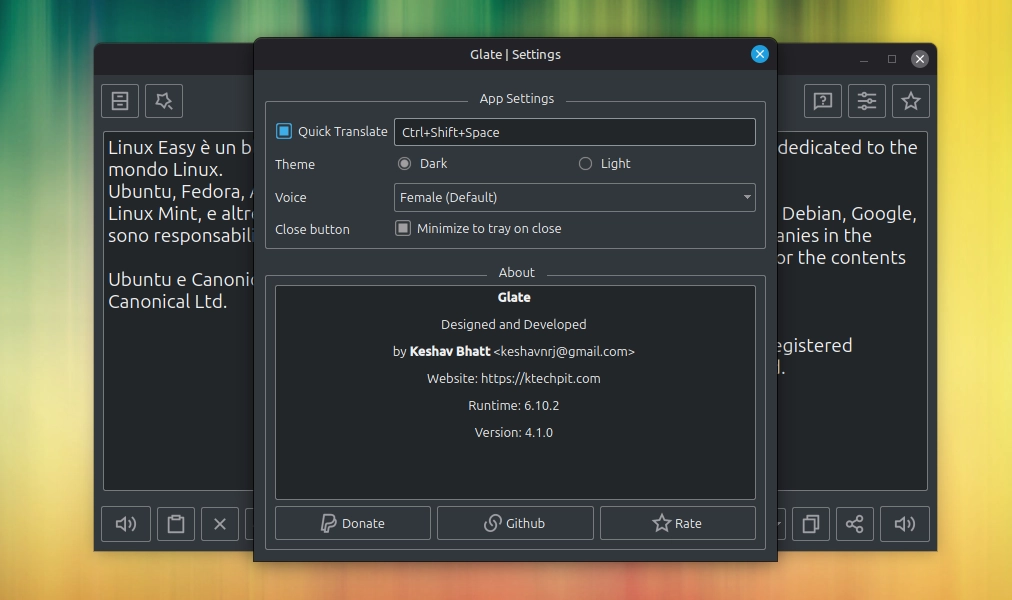Viewport: 1012px width, 600px height.
Task: Copy the translation with the copy icon
Action: [810, 523]
